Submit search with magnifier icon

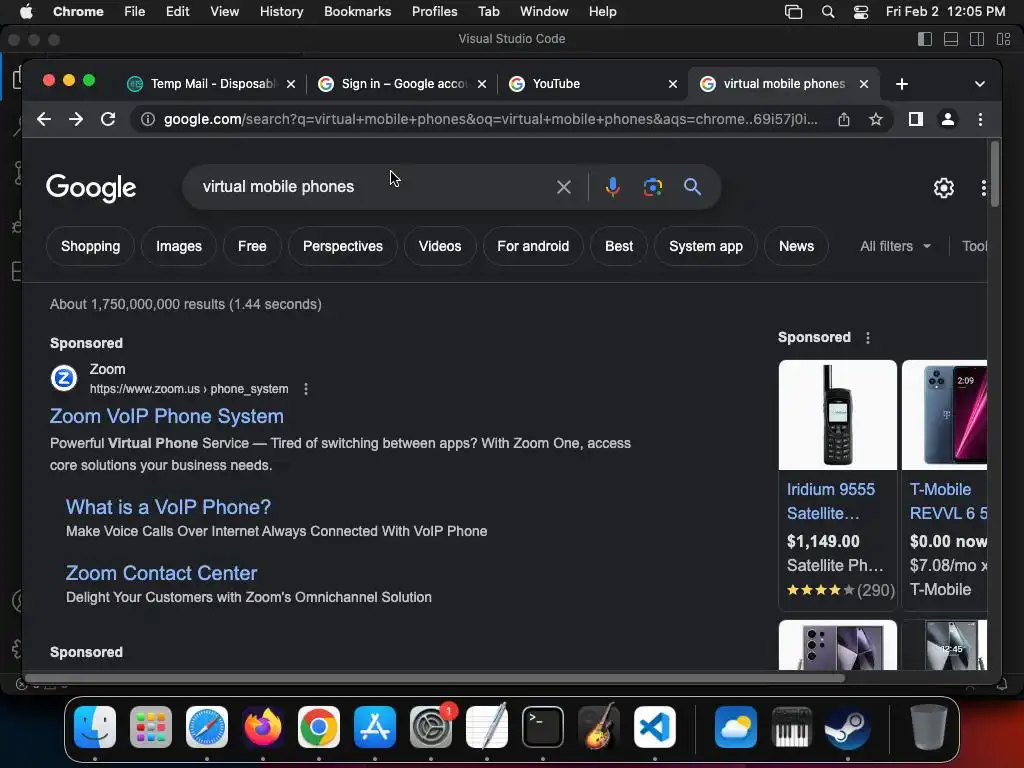pos(692,187)
